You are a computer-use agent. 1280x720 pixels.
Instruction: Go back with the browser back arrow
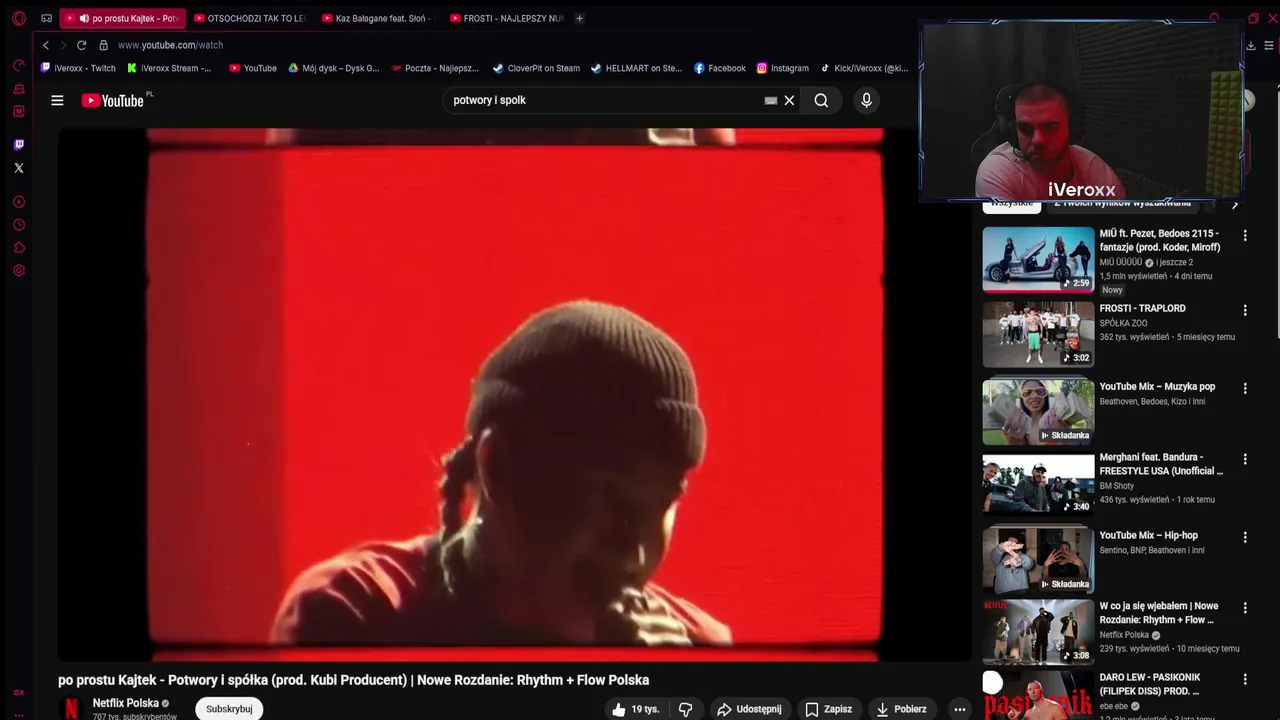45,45
